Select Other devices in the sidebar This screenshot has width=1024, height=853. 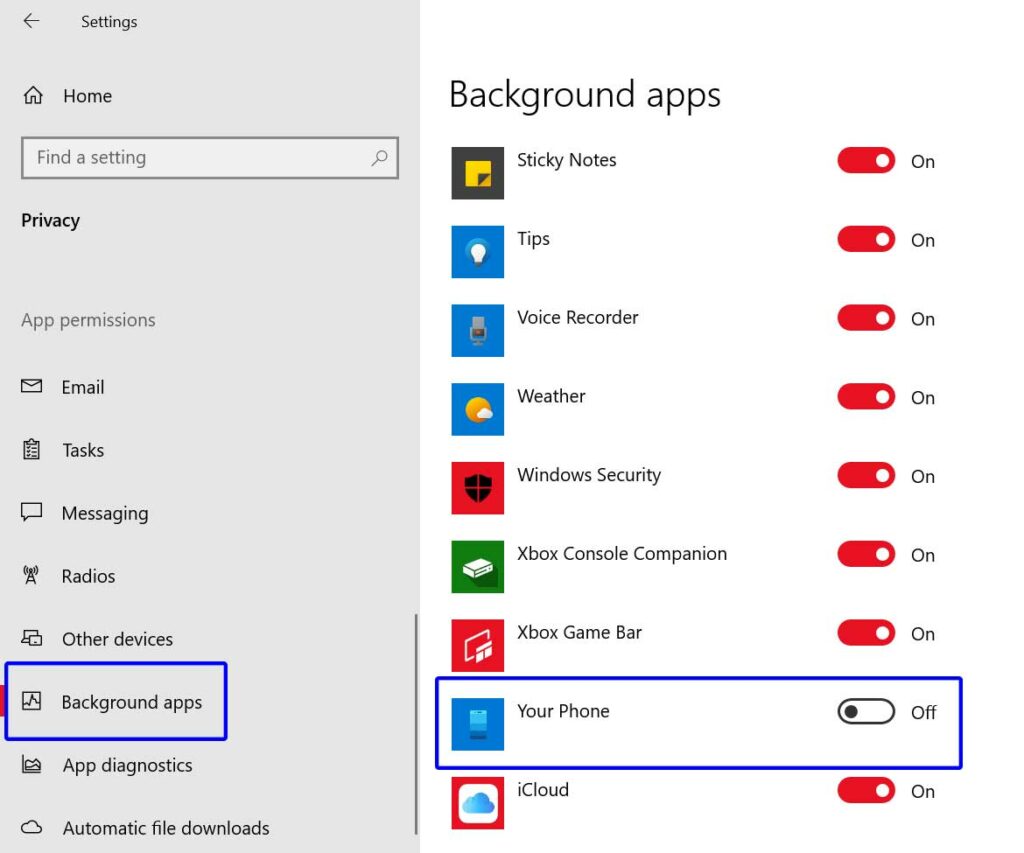118,639
